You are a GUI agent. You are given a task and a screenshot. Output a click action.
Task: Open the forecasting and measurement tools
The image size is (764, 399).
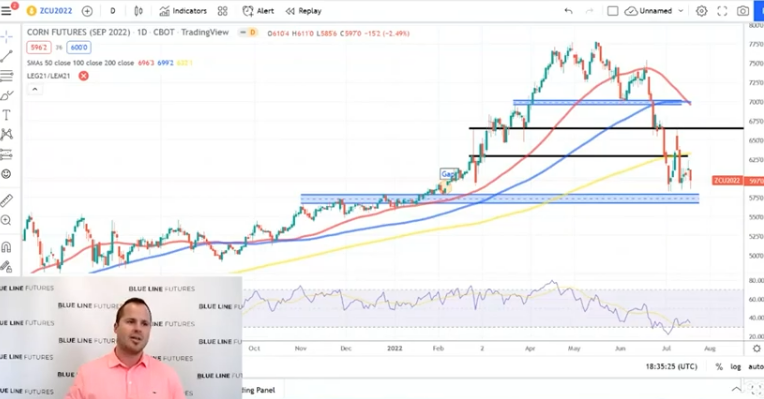[x=6, y=154]
